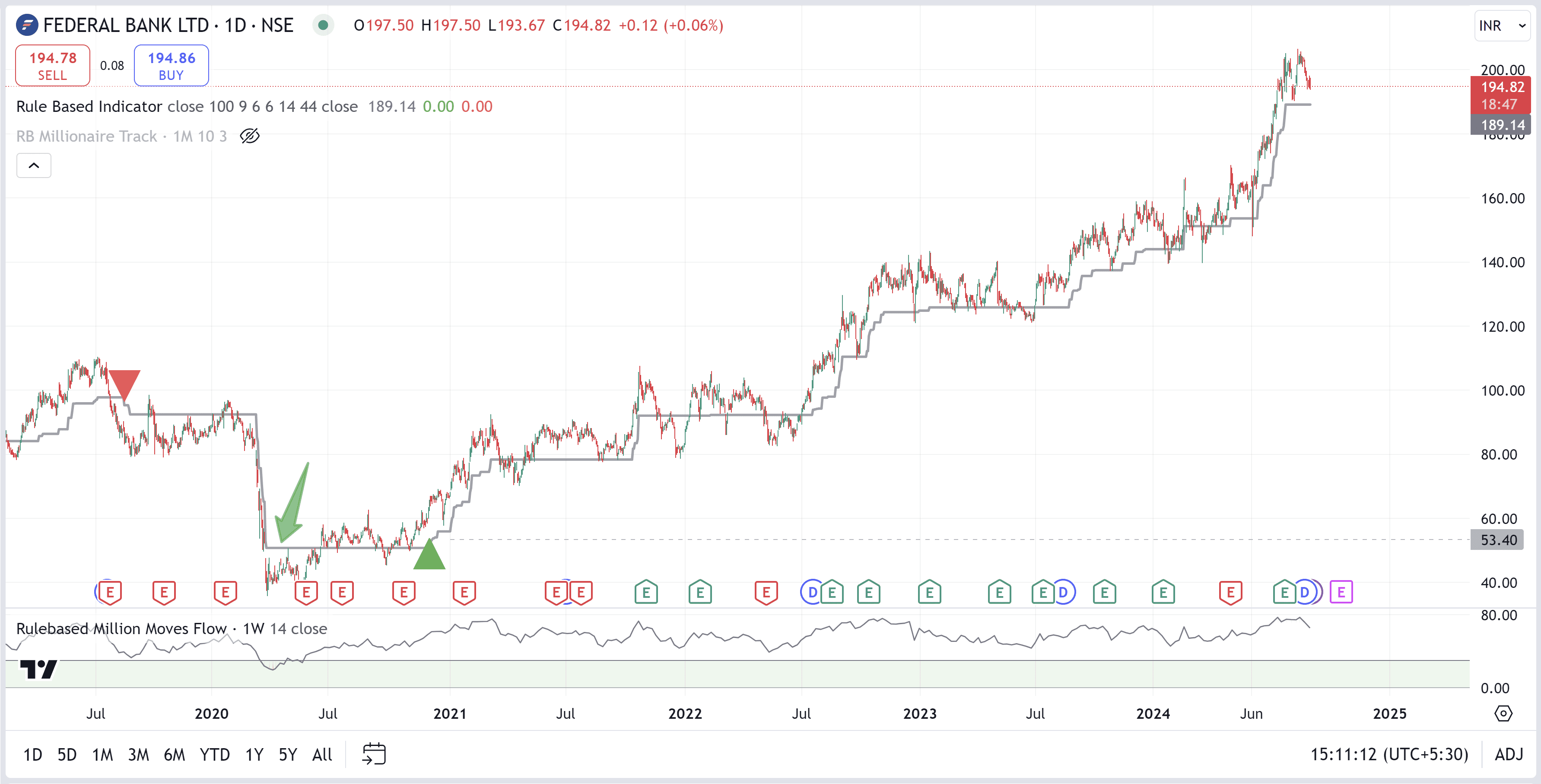Click the 194.86 BUY button
Viewport: 1541px width, 784px height.
point(171,65)
